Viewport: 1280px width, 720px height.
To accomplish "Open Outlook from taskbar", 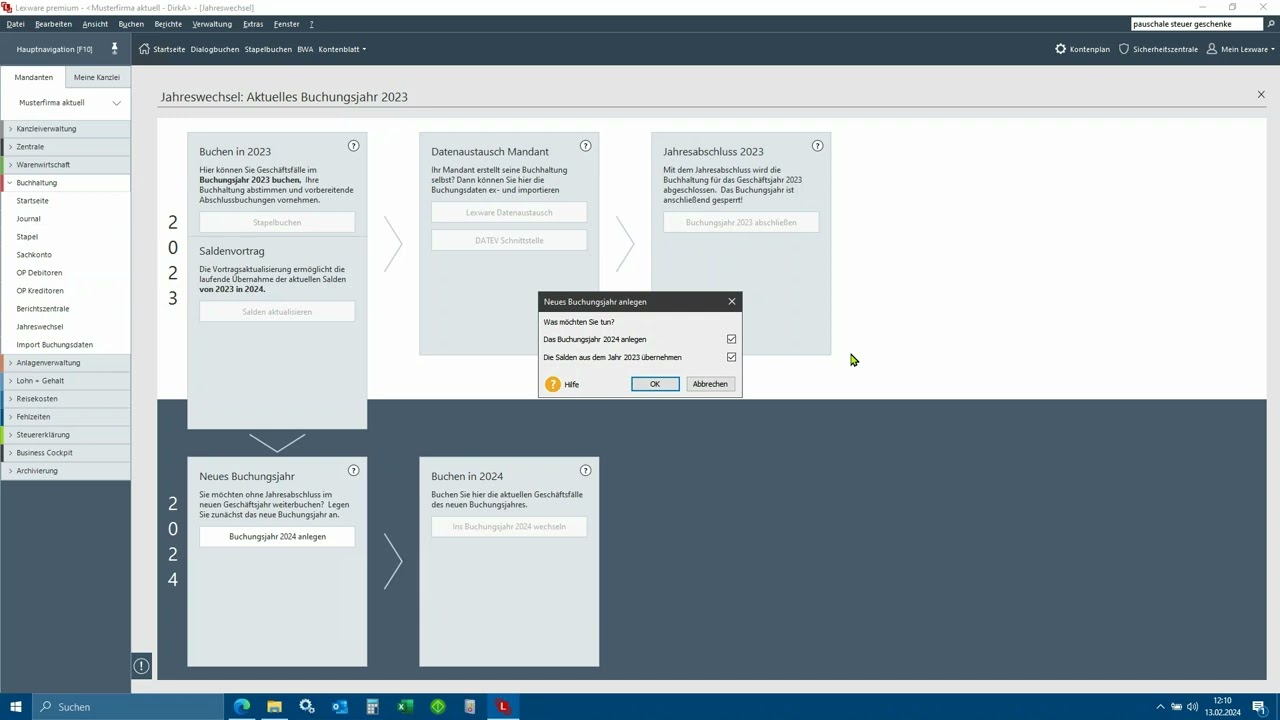I will point(340,707).
